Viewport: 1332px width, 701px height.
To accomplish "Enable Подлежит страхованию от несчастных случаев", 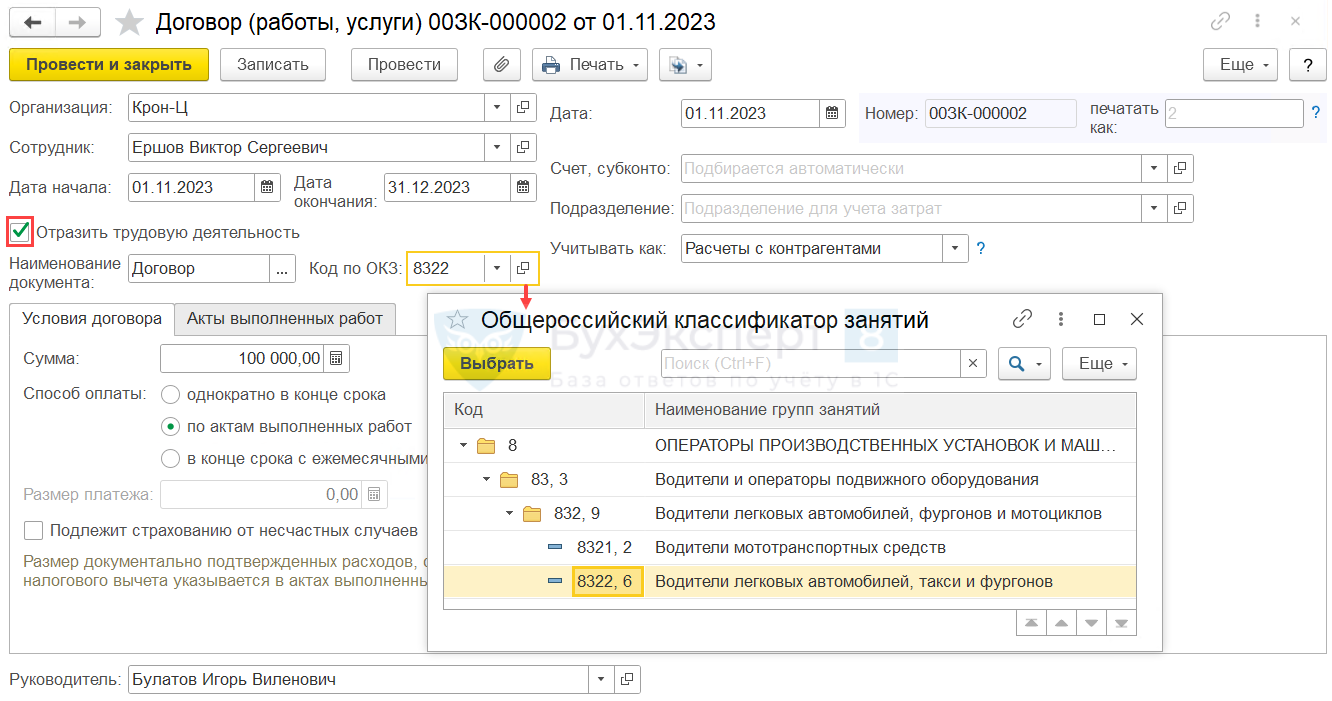I will [34, 530].
